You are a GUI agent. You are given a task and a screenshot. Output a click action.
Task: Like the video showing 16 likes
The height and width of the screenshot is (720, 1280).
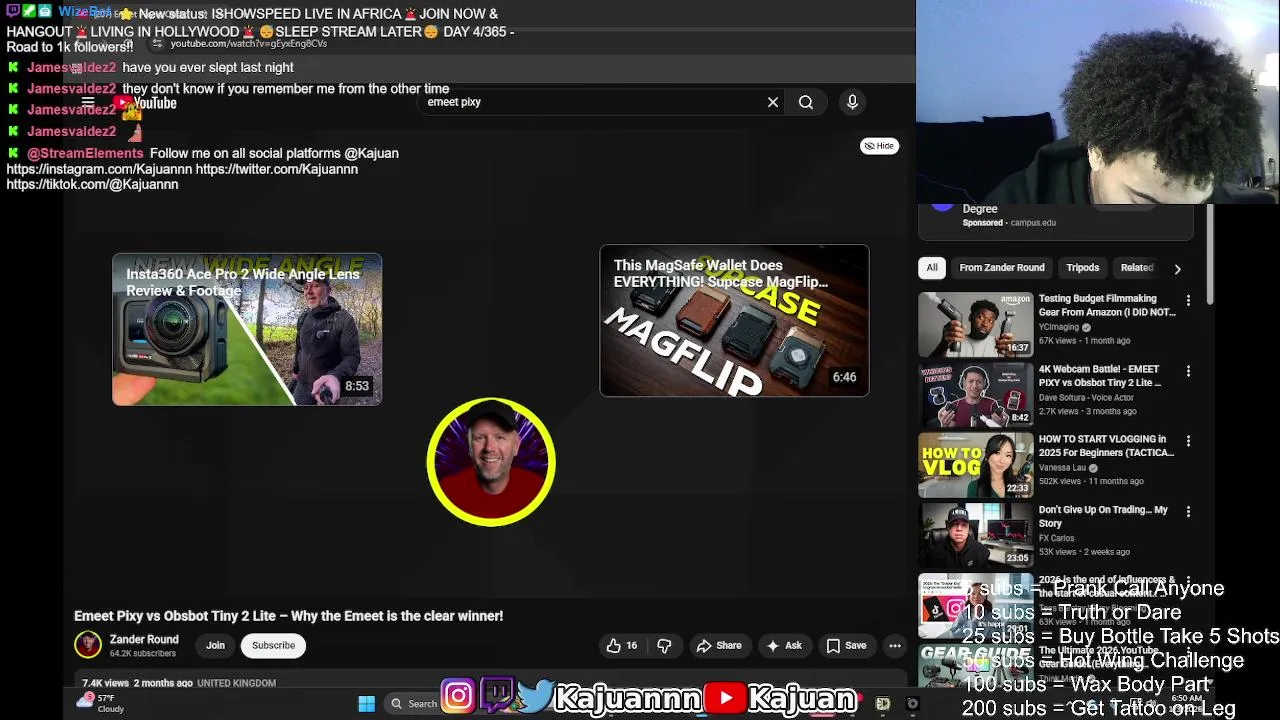(x=622, y=646)
